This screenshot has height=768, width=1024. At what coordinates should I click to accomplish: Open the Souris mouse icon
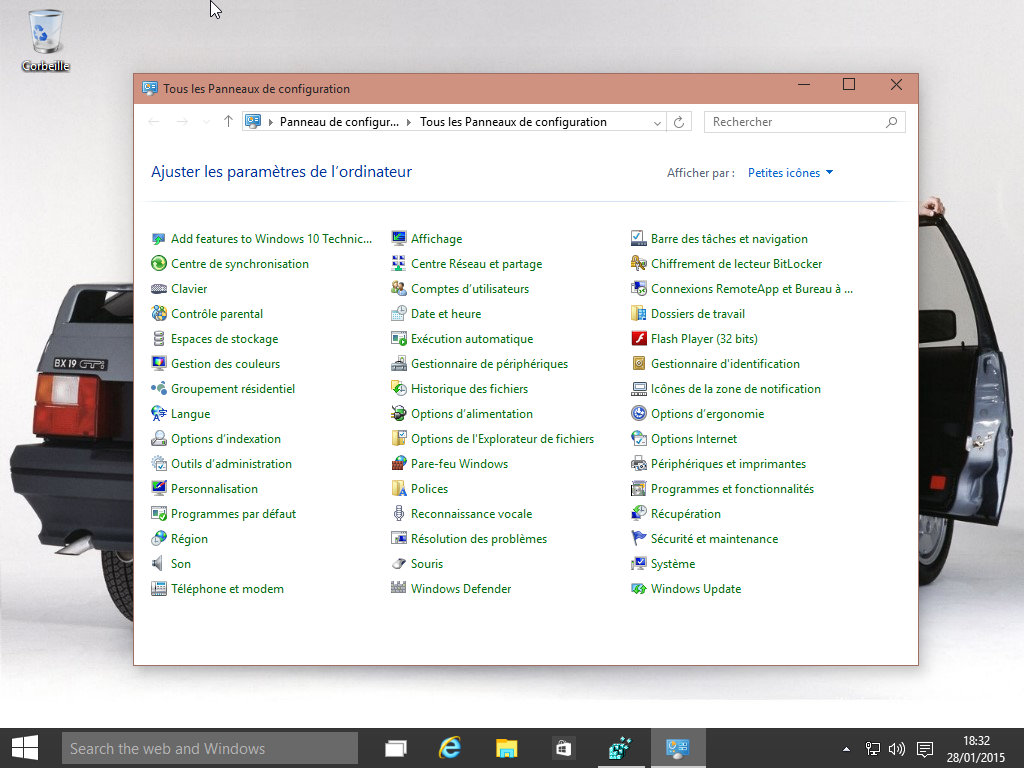(x=399, y=564)
